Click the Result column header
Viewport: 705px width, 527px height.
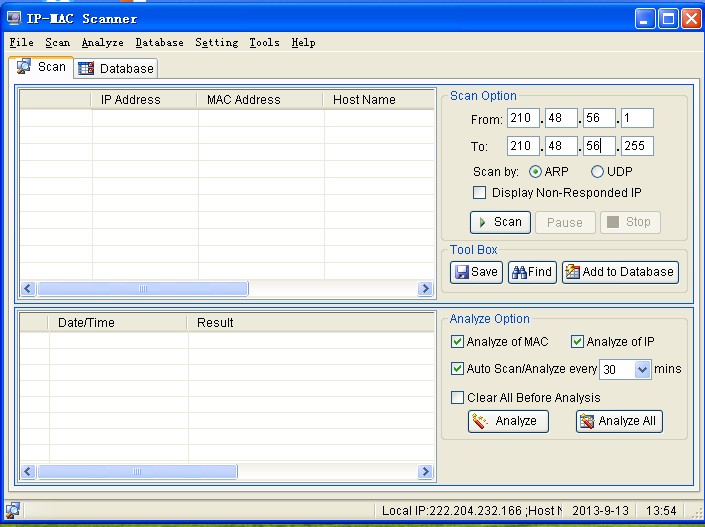(311, 322)
